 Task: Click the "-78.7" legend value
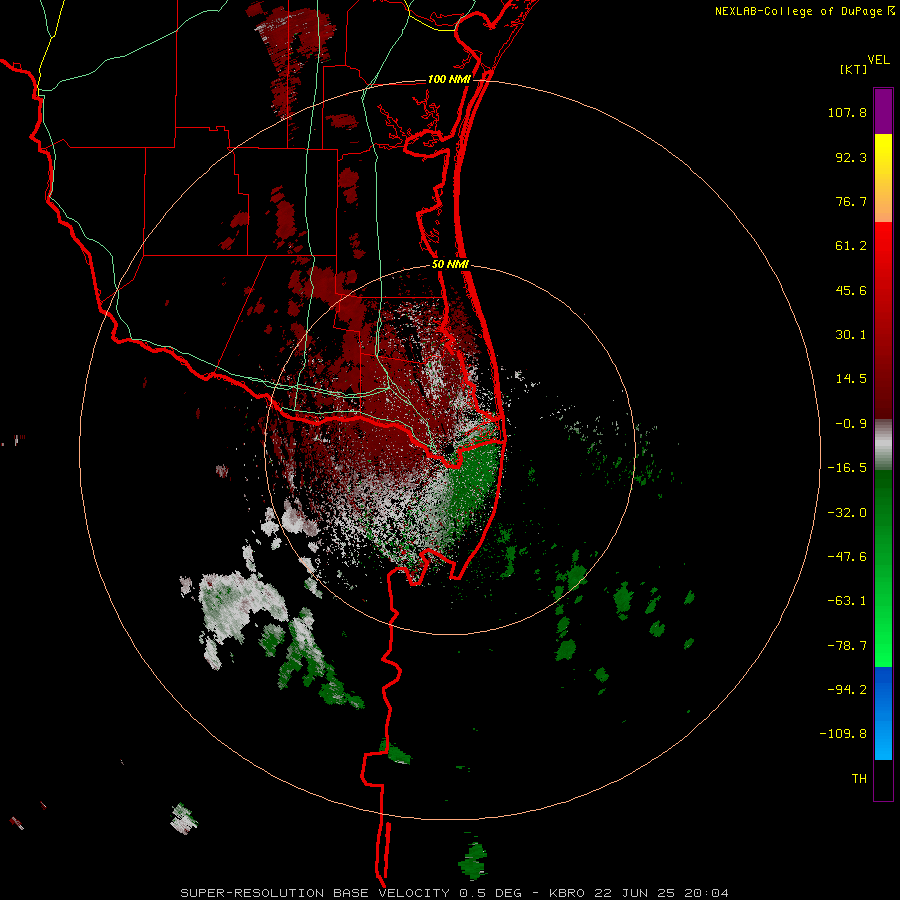[847, 646]
